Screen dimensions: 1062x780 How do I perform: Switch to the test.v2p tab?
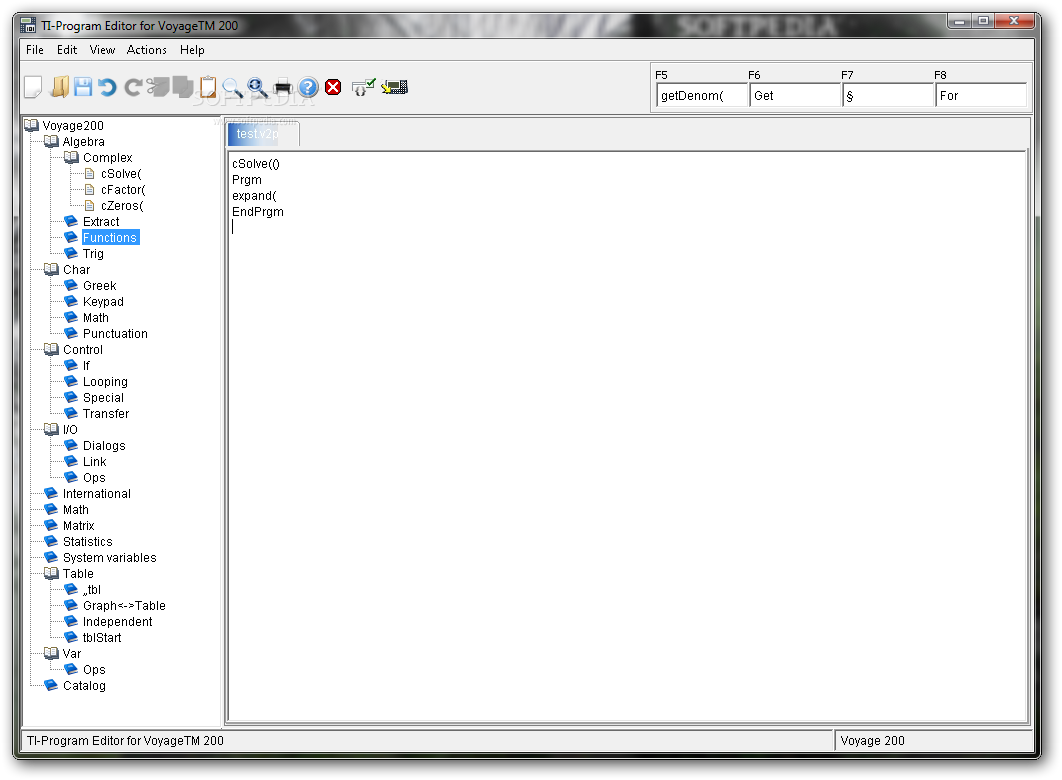261,134
